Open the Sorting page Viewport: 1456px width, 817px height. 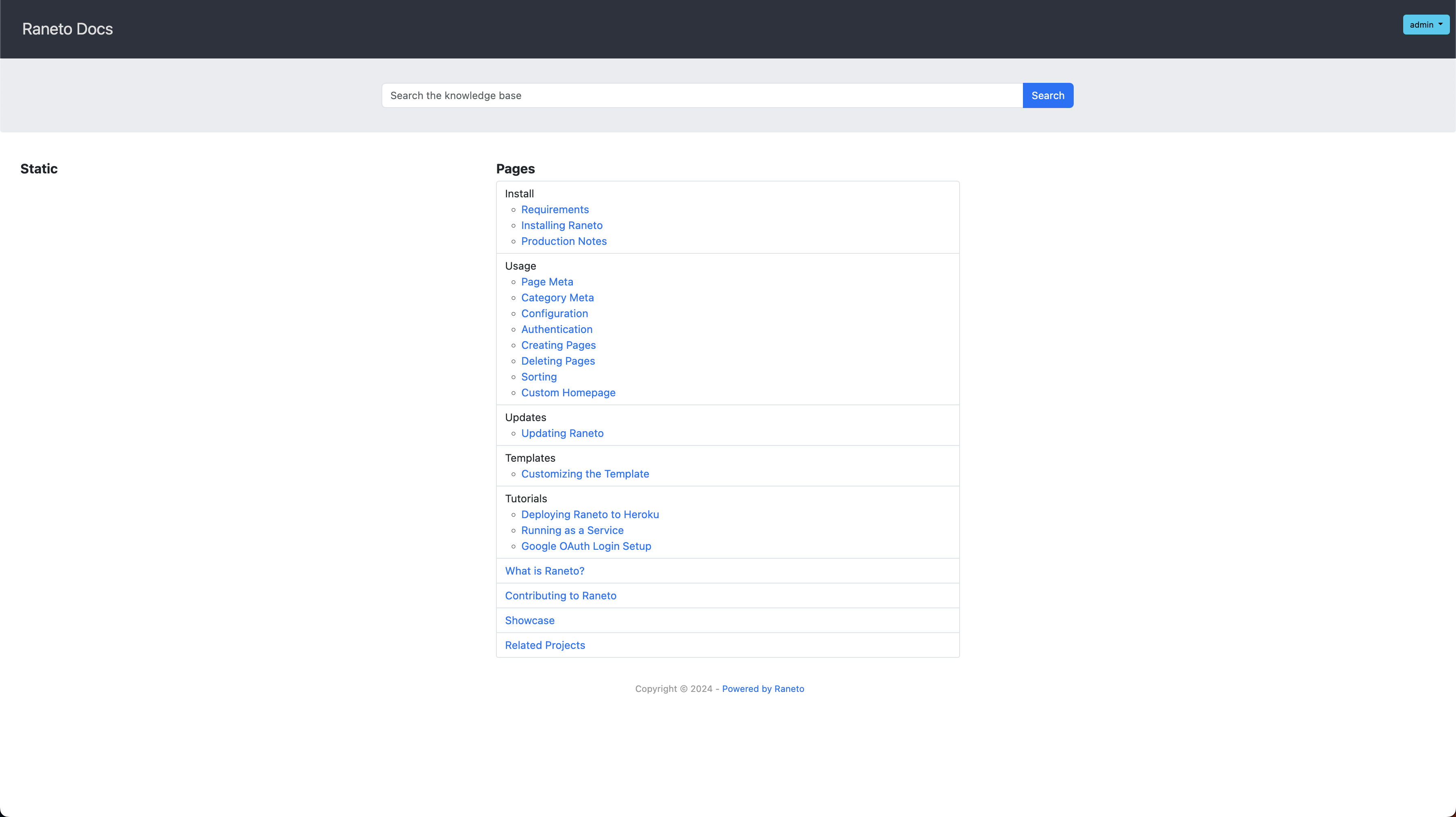pos(539,376)
